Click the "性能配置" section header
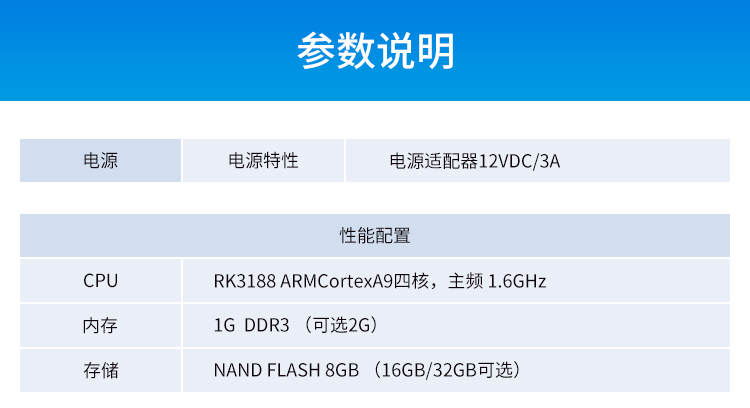Screen dimensions: 750x408 point(375,237)
